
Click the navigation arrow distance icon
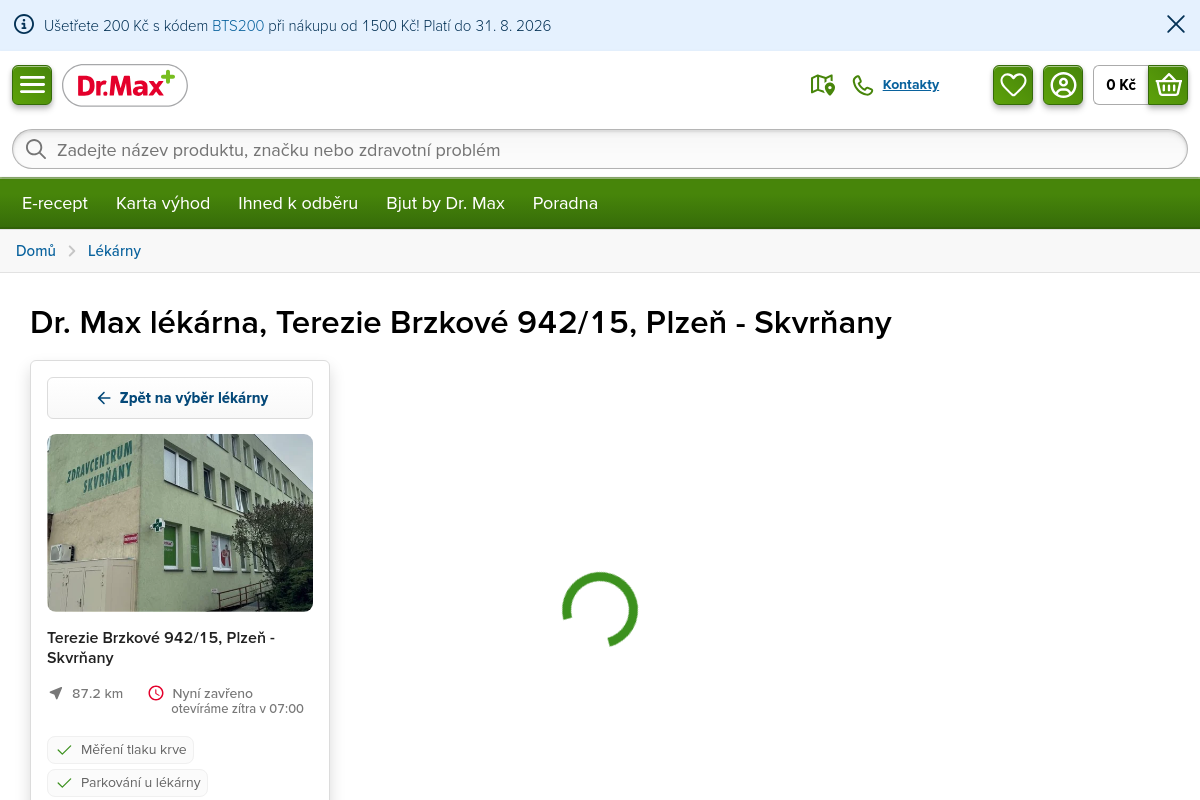point(56,693)
